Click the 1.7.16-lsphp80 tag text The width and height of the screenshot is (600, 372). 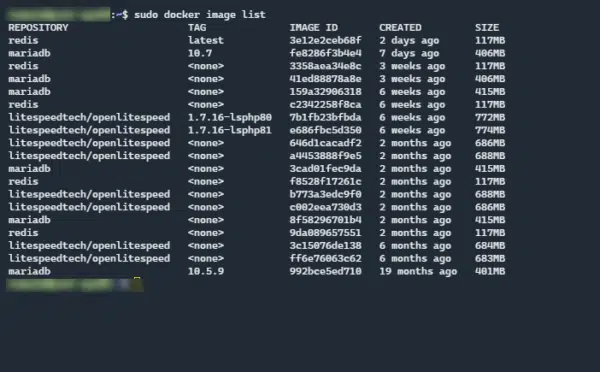click(230, 117)
